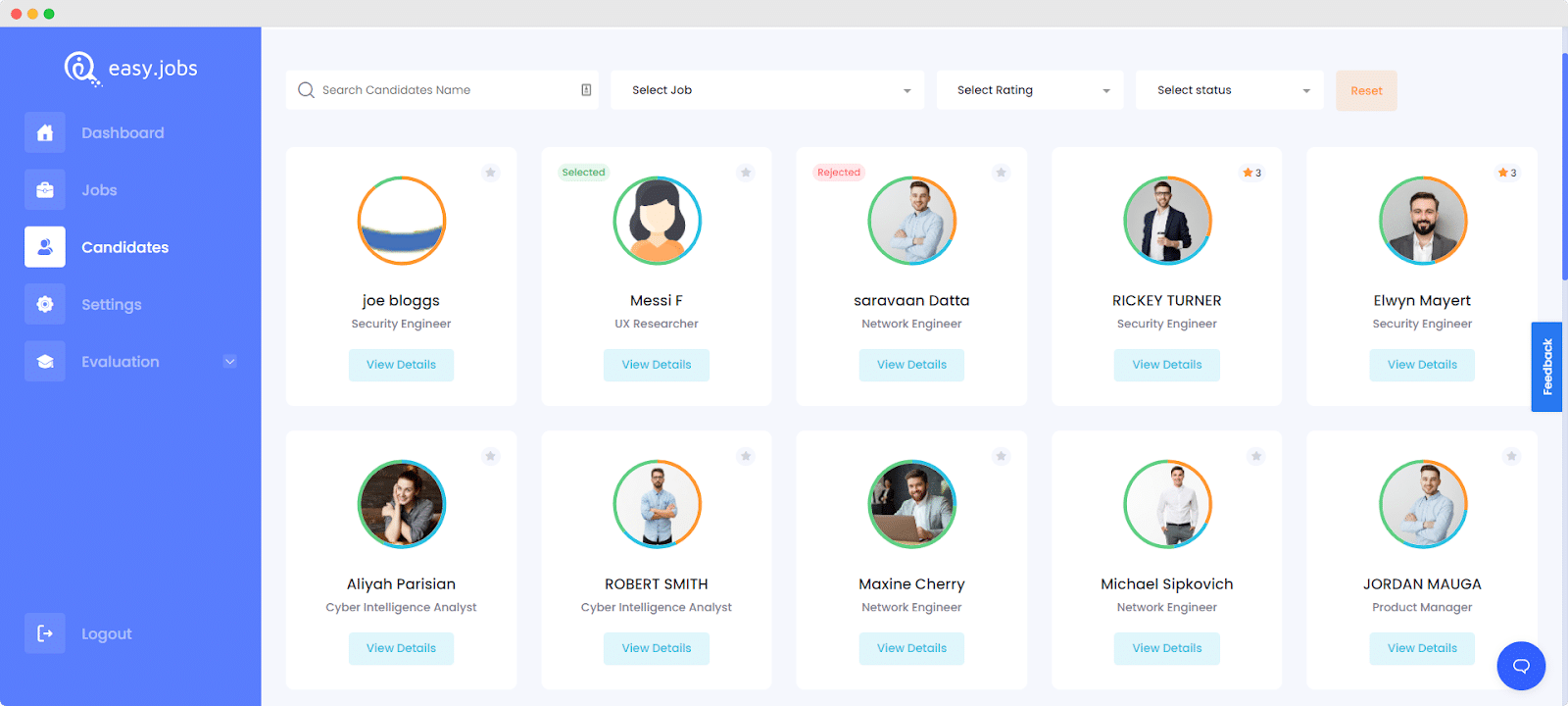Image resolution: width=1568 pixels, height=706 pixels.
Task: Toggle the star on Aliyah Parisian card
Action: pyautogui.click(x=491, y=456)
